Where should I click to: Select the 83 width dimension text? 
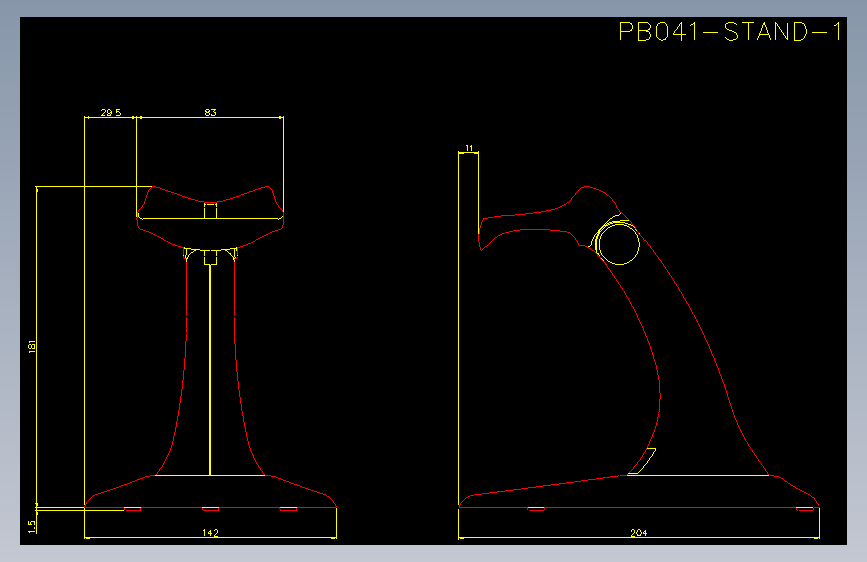(210, 112)
